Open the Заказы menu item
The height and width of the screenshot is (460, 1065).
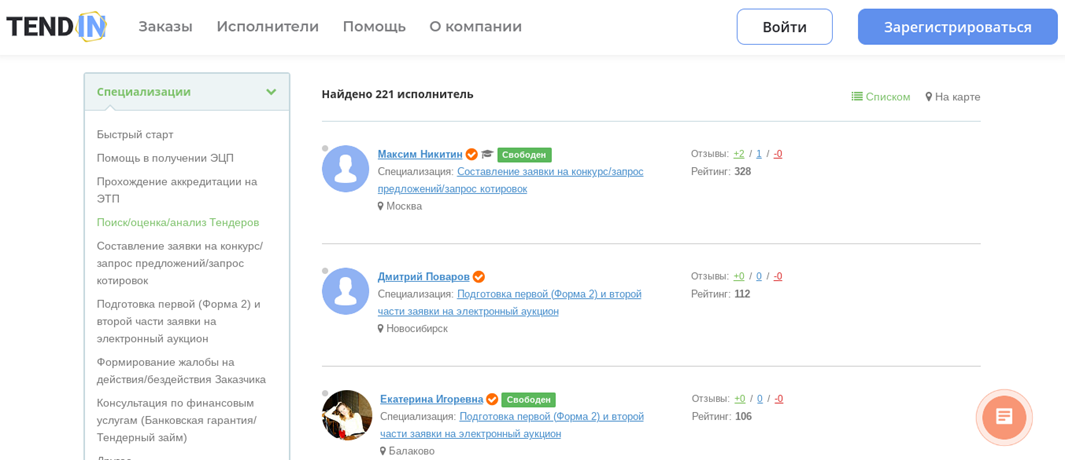coord(166,27)
